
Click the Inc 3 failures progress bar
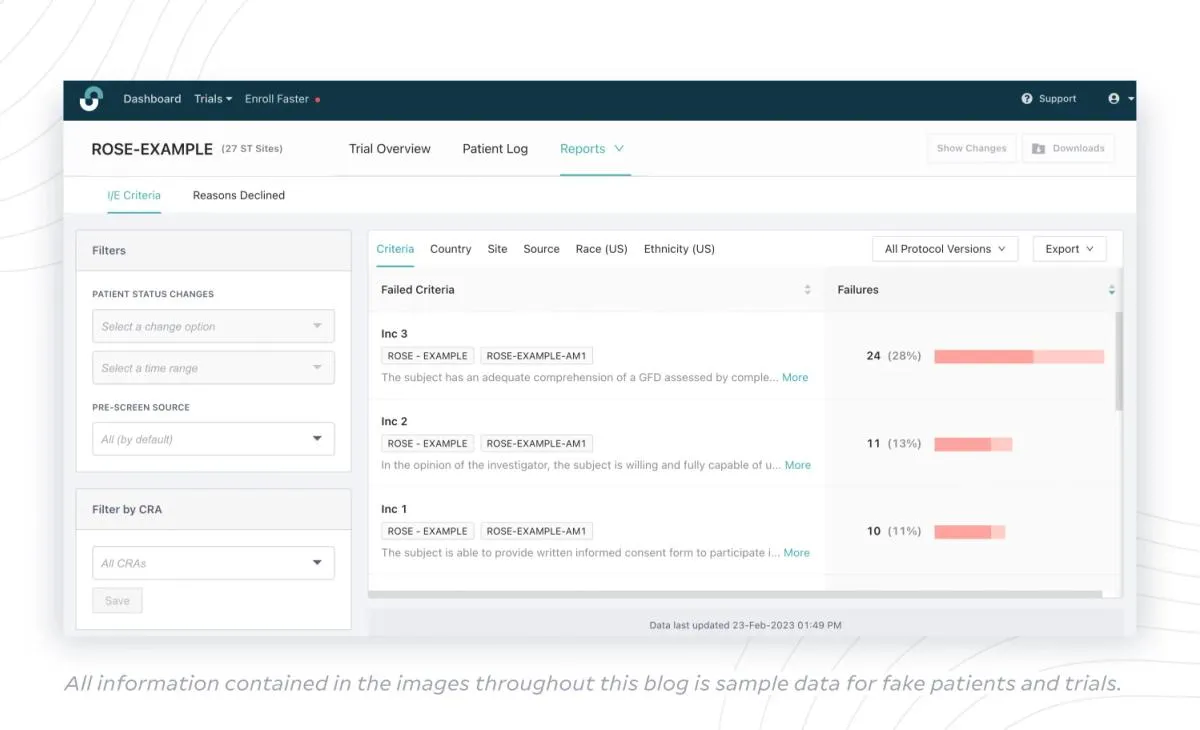pyautogui.click(x=1018, y=356)
